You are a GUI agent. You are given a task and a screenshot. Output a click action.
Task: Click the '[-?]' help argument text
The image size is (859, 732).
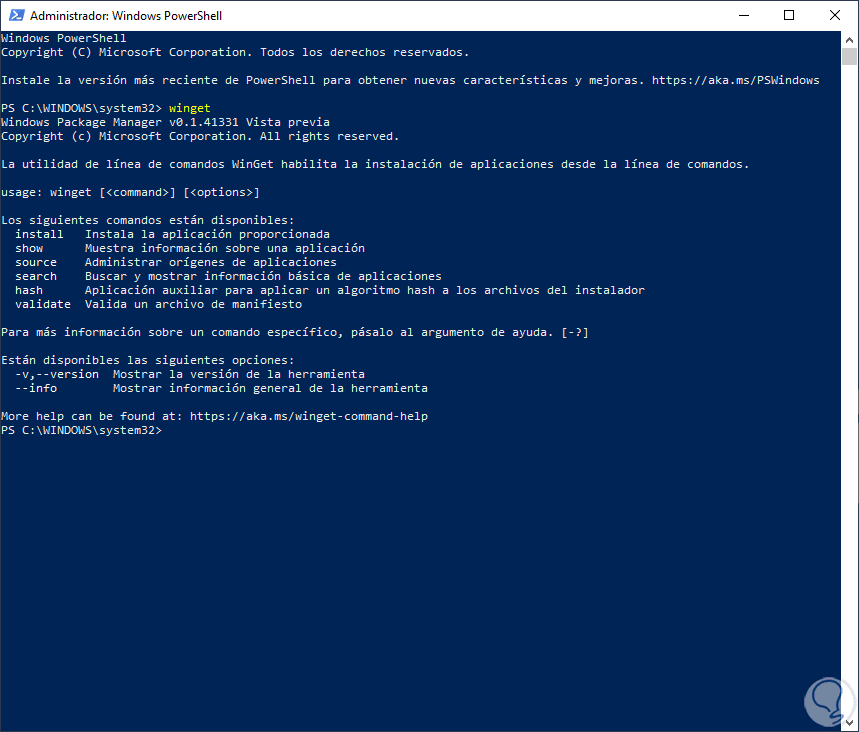coord(575,333)
